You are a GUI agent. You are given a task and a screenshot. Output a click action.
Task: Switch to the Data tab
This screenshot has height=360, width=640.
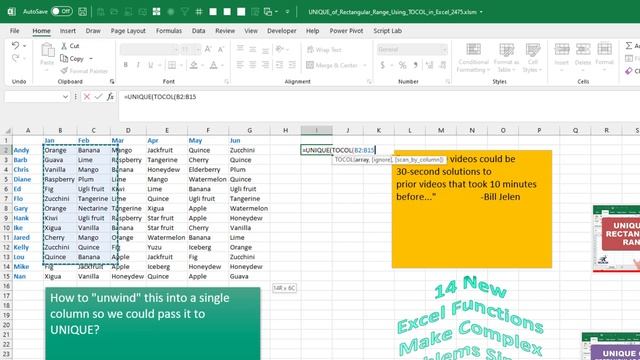tap(198, 31)
